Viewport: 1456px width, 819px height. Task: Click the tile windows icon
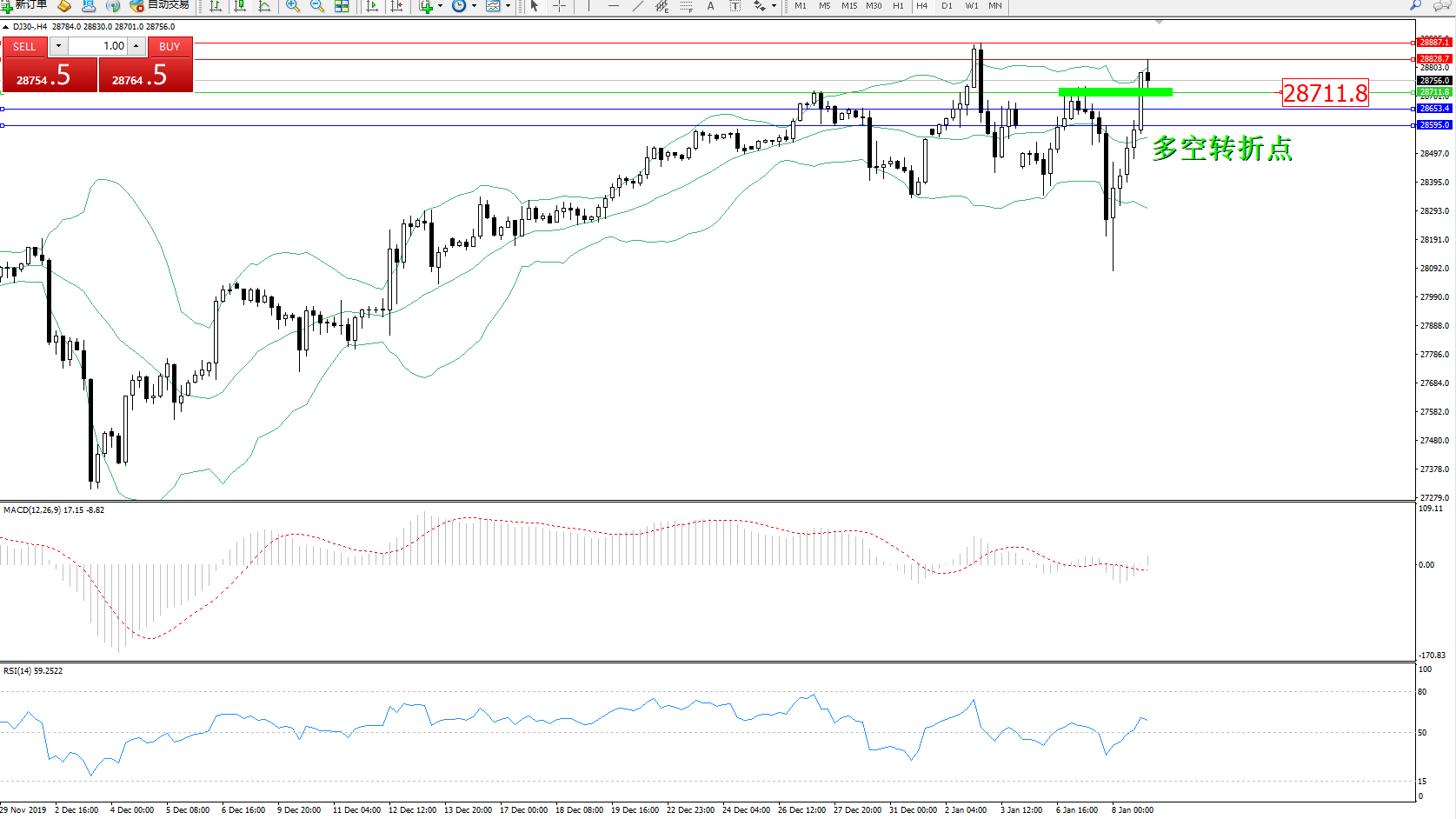click(x=342, y=6)
